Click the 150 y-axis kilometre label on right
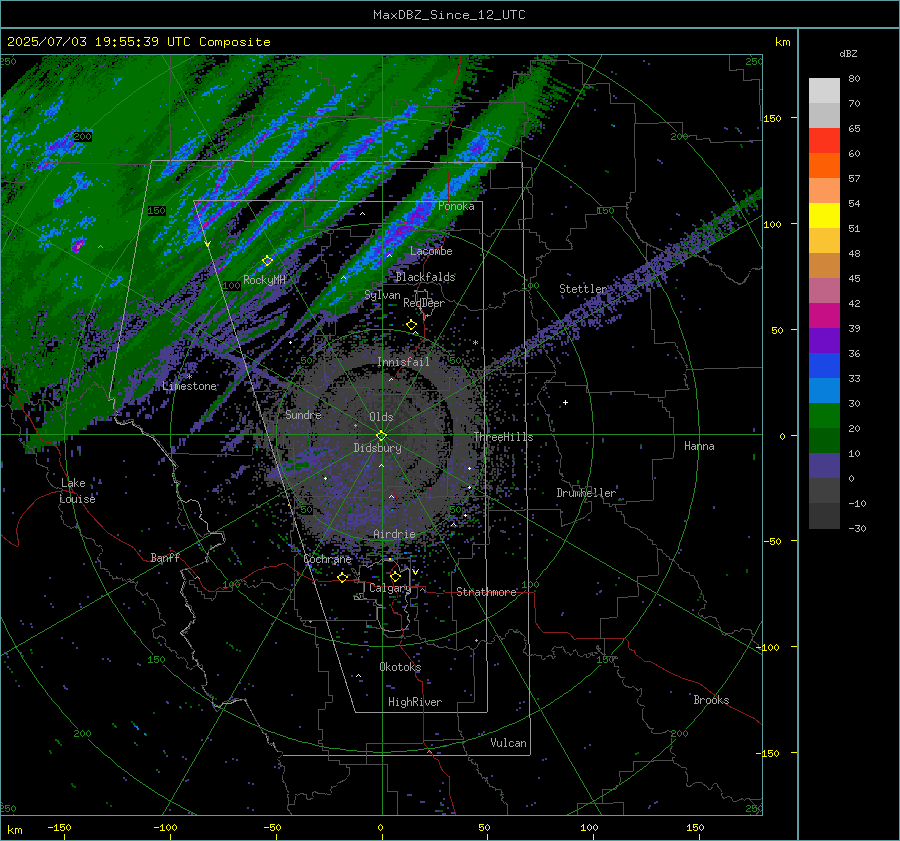This screenshot has height=841, width=900. (x=772, y=118)
